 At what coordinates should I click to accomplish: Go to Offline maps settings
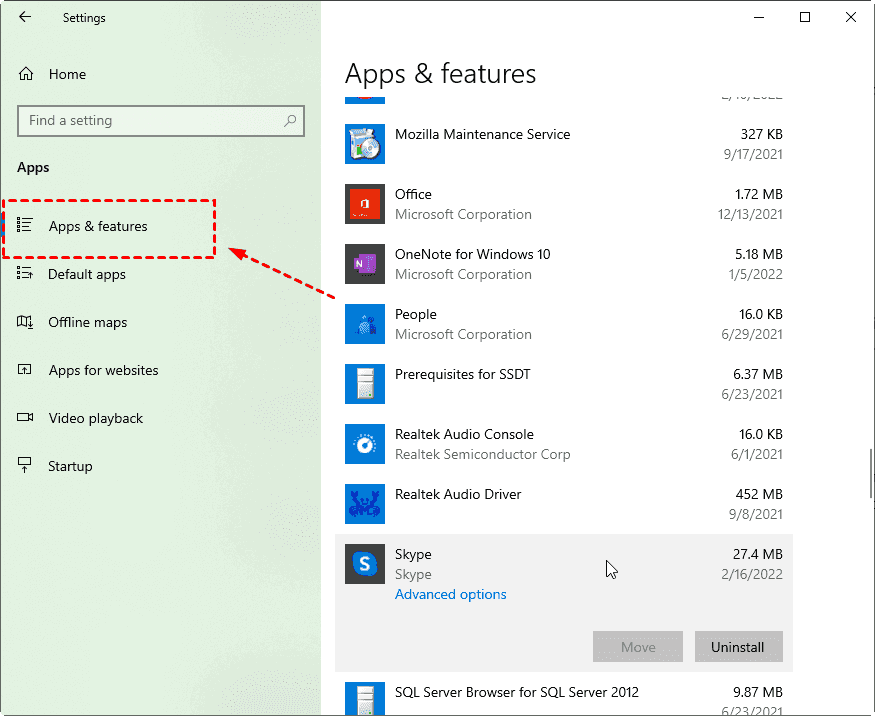coord(88,322)
